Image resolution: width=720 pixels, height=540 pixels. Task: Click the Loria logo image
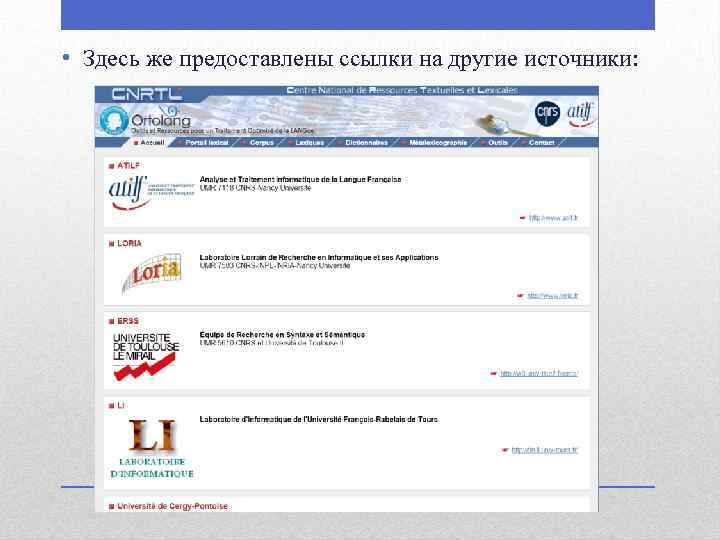152,273
